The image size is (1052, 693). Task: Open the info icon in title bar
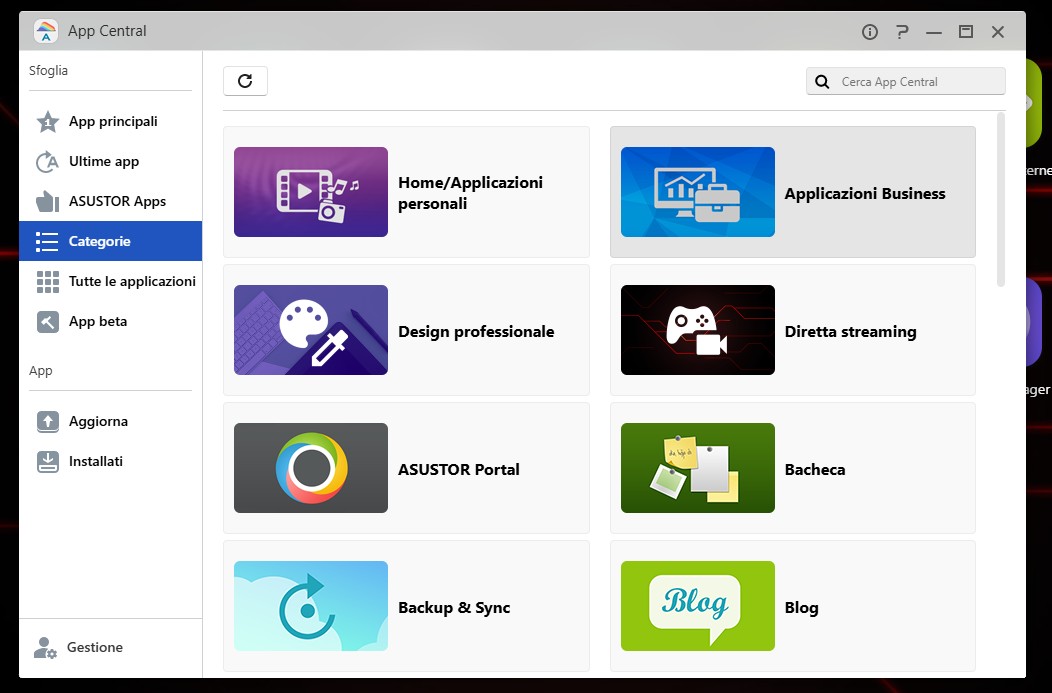point(870,32)
